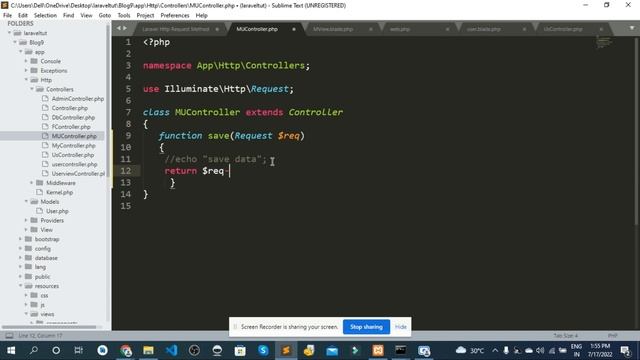Image resolution: width=640 pixels, height=360 pixels.
Task: Click unsaved dot on MUController.php tab
Action: tap(294, 29)
